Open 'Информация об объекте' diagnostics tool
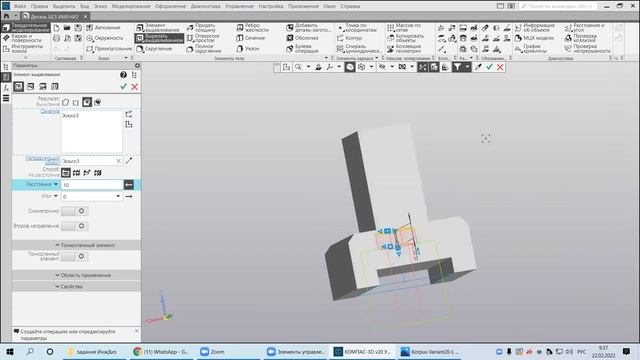This screenshot has width=640, height=360. point(535,28)
